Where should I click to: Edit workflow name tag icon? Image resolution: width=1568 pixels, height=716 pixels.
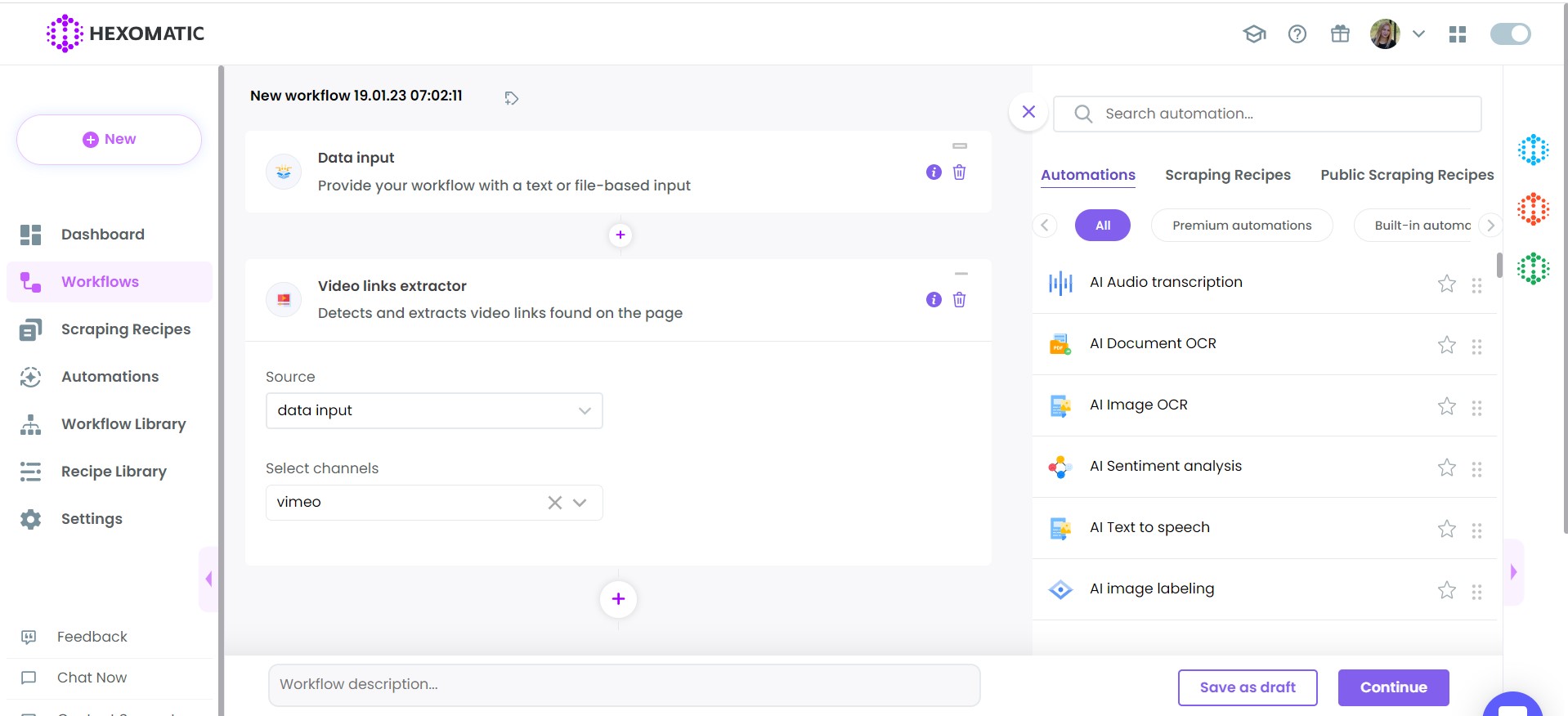coord(511,98)
